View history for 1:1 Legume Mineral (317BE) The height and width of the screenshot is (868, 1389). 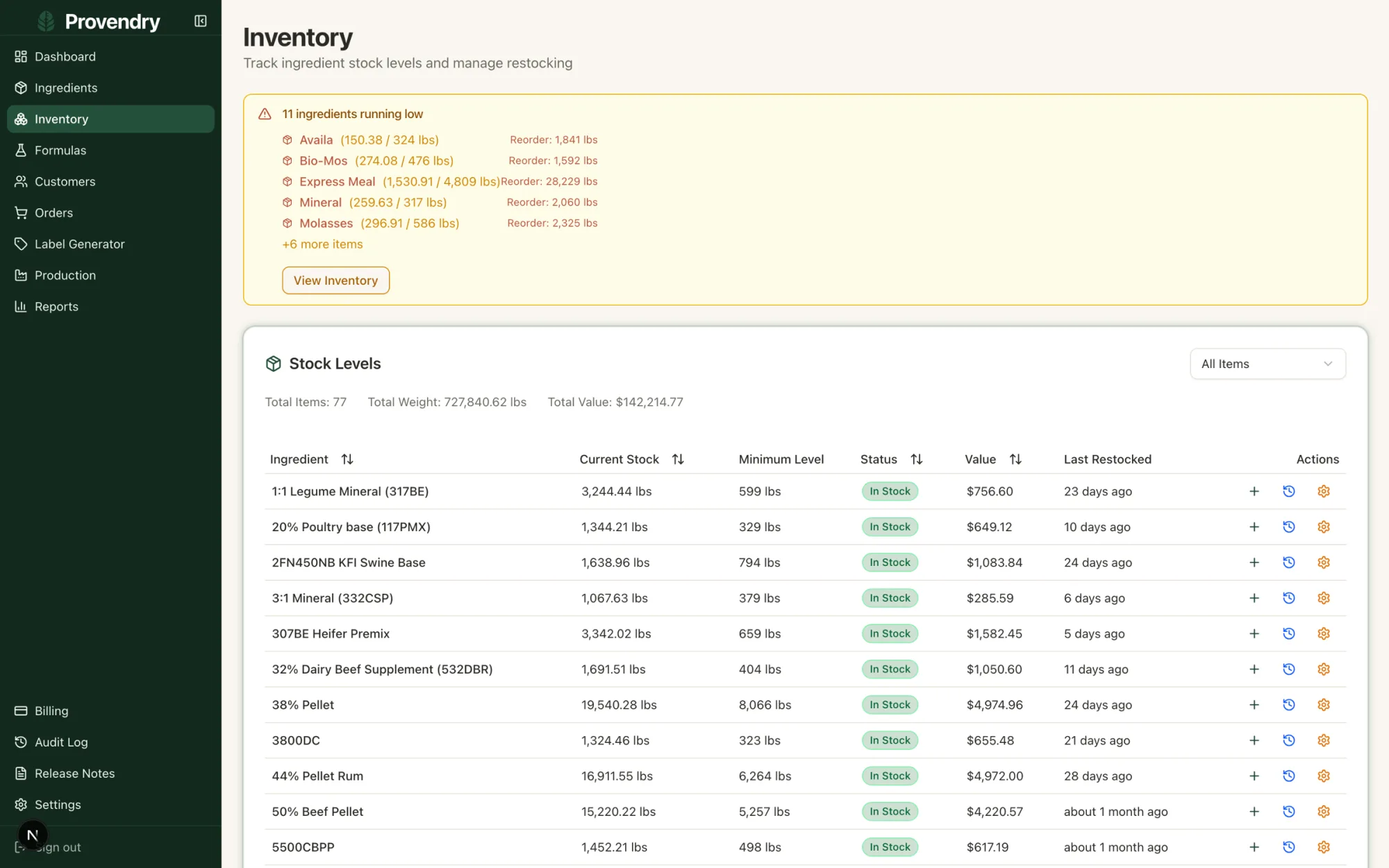click(1289, 492)
